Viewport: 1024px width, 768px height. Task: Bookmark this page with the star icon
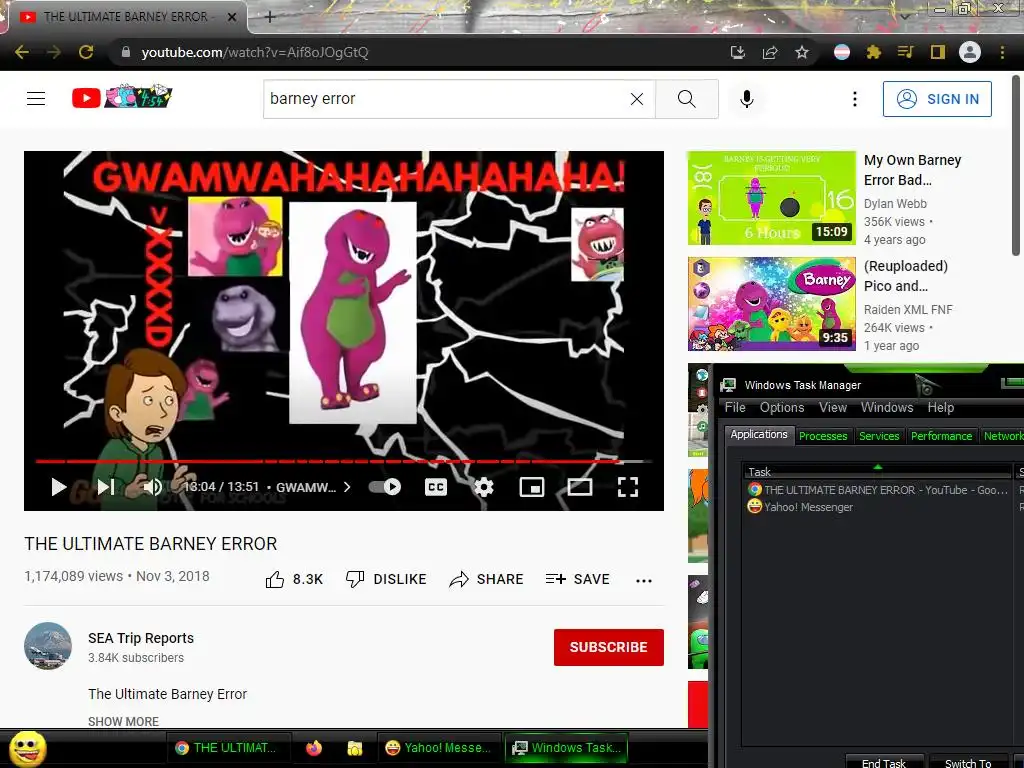(x=802, y=52)
